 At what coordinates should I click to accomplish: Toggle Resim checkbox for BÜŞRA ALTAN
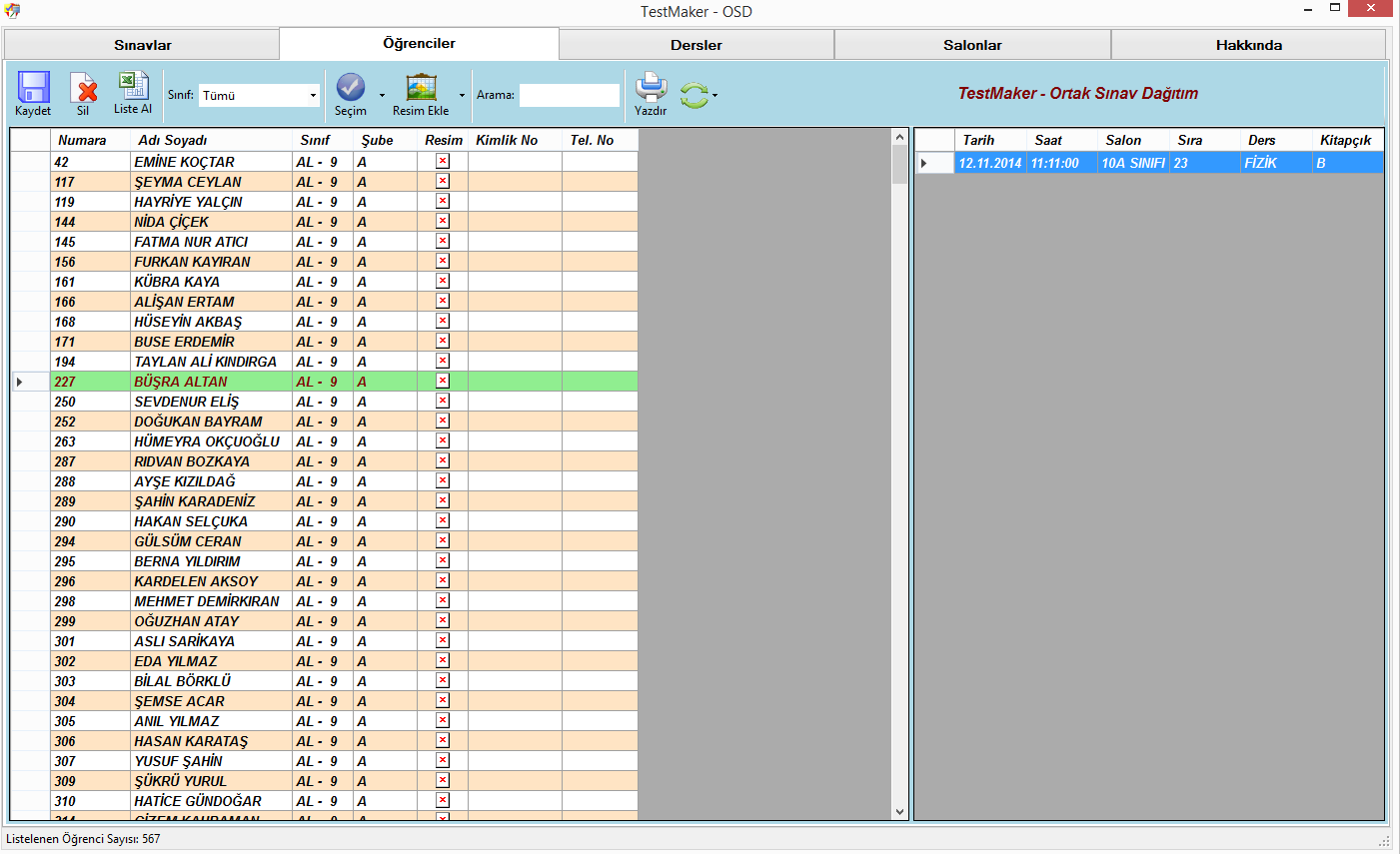point(443,382)
